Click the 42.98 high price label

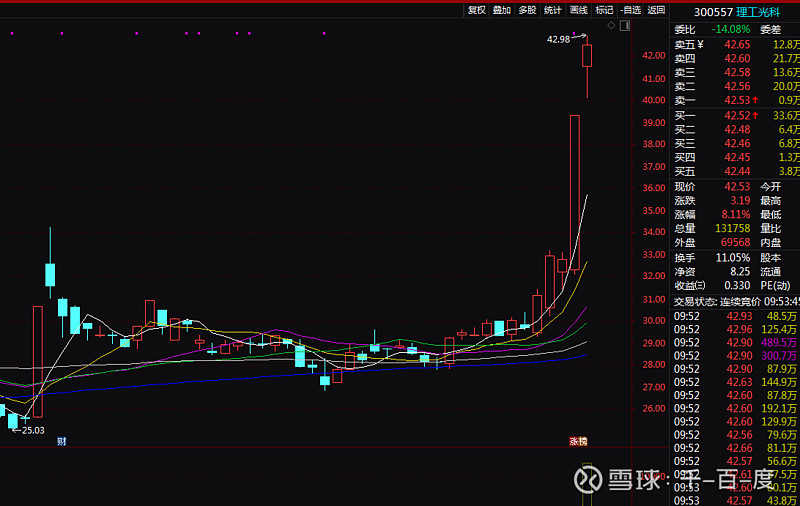tap(558, 39)
